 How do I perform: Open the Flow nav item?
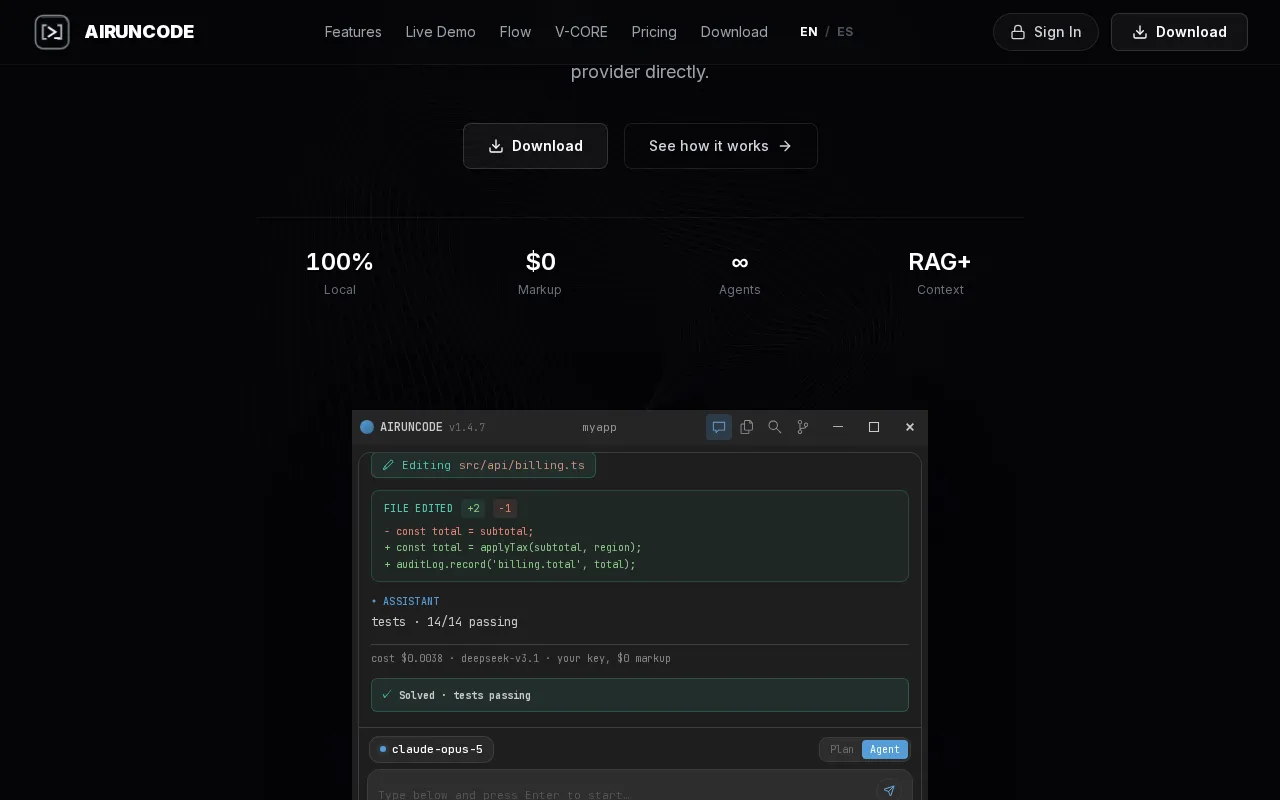pos(515,32)
